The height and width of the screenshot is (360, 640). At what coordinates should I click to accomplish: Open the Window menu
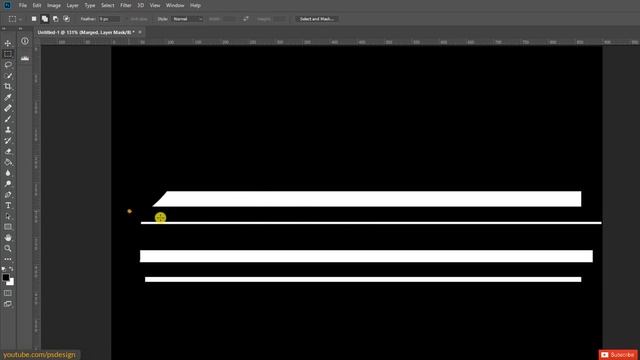[x=175, y=5]
